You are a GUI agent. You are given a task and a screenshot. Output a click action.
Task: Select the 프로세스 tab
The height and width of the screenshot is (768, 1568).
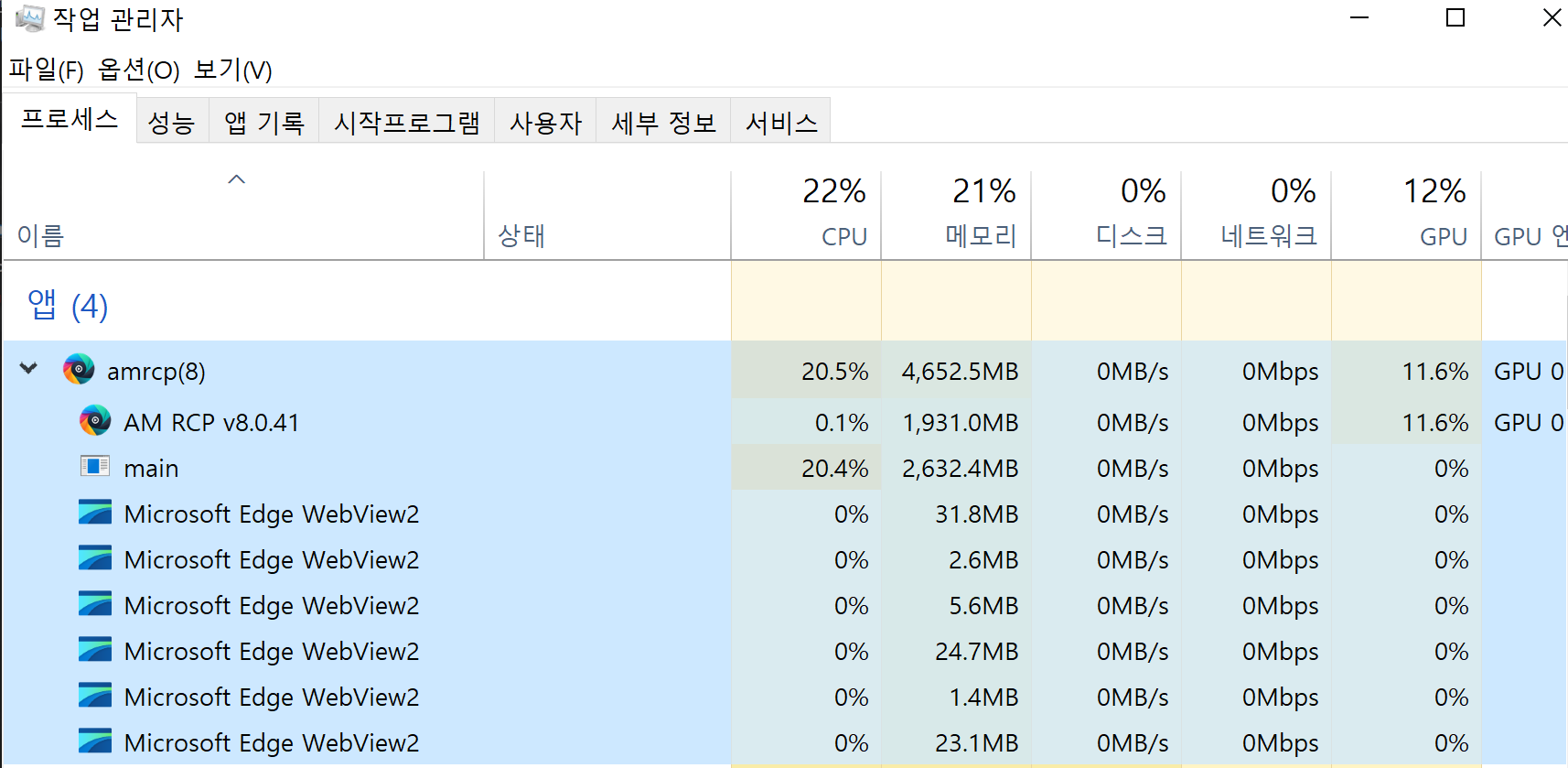[70, 118]
